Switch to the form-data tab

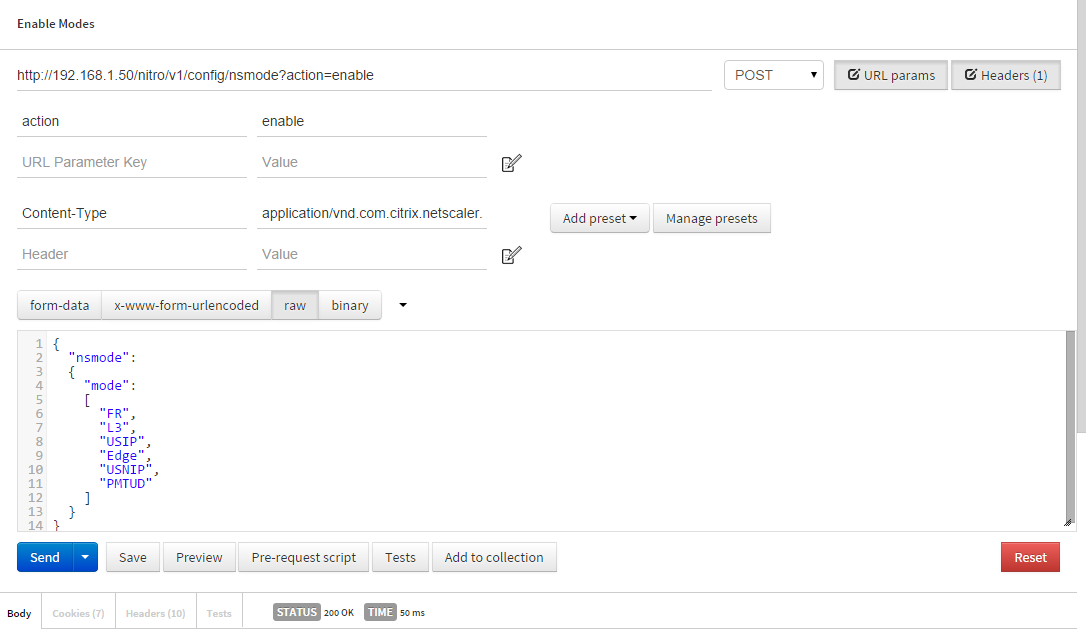coord(60,305)
